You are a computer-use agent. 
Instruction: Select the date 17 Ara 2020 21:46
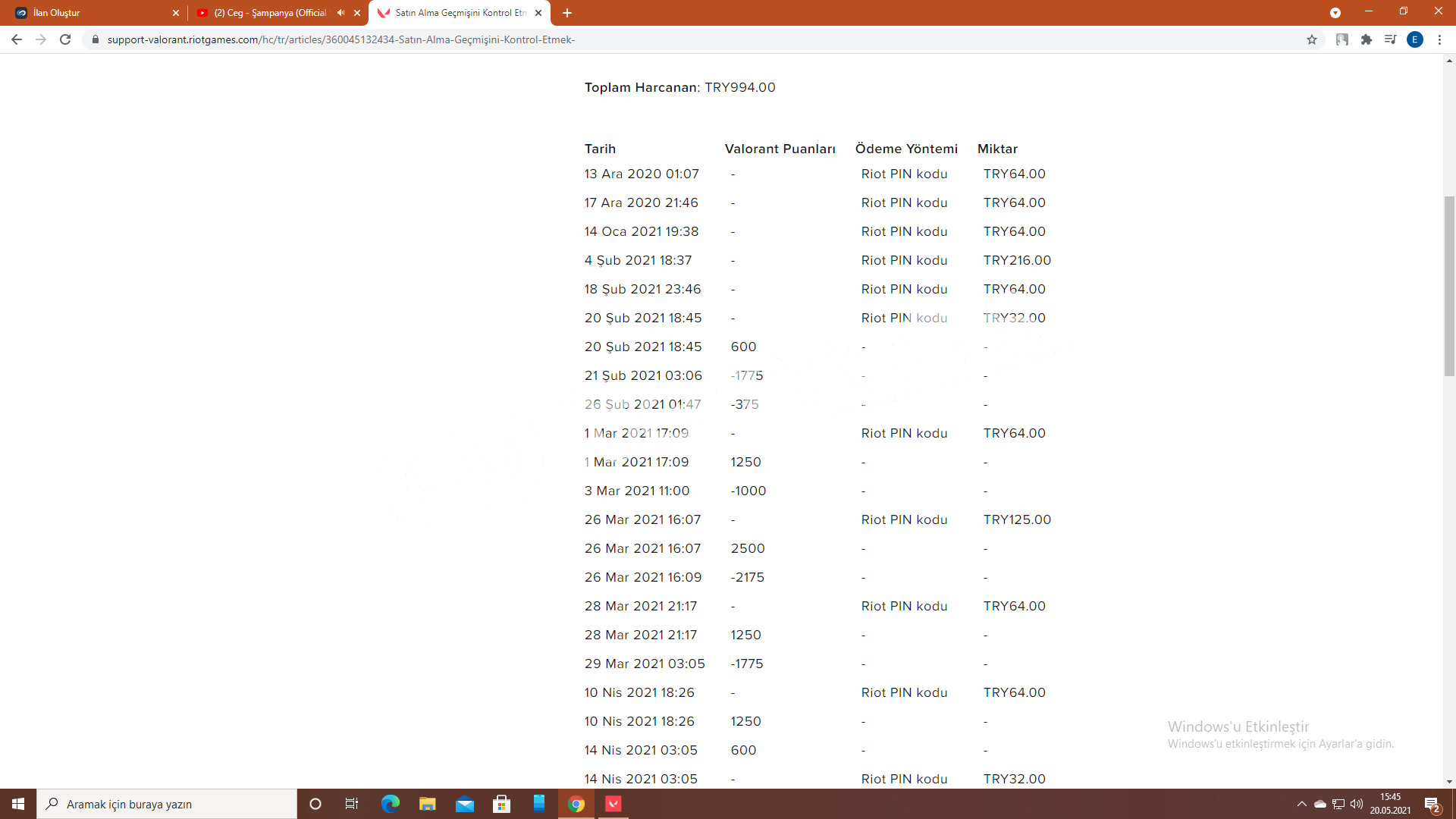pyautogui.click(x=641, y=202)
